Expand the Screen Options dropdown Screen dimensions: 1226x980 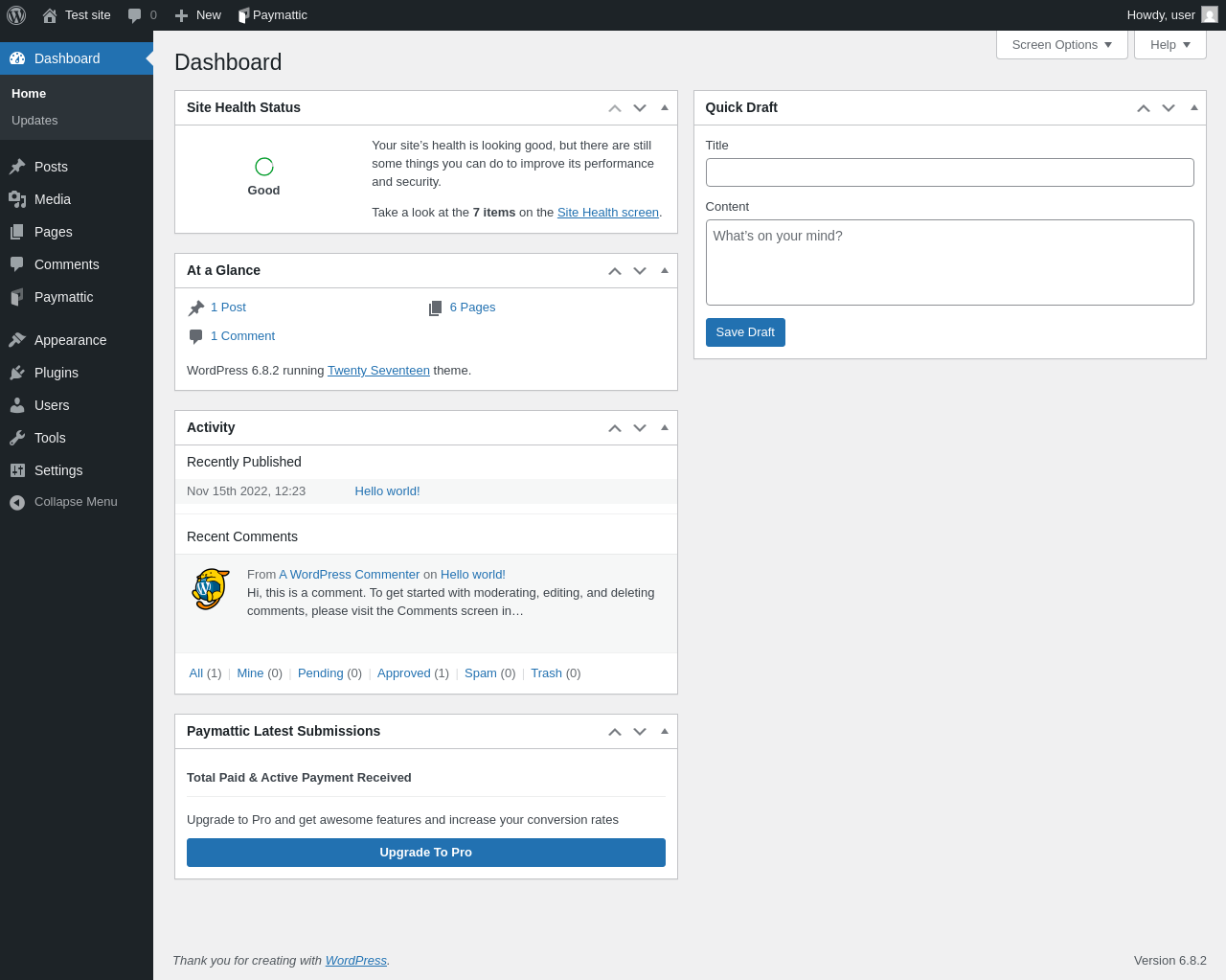[x=1061, y=45]
